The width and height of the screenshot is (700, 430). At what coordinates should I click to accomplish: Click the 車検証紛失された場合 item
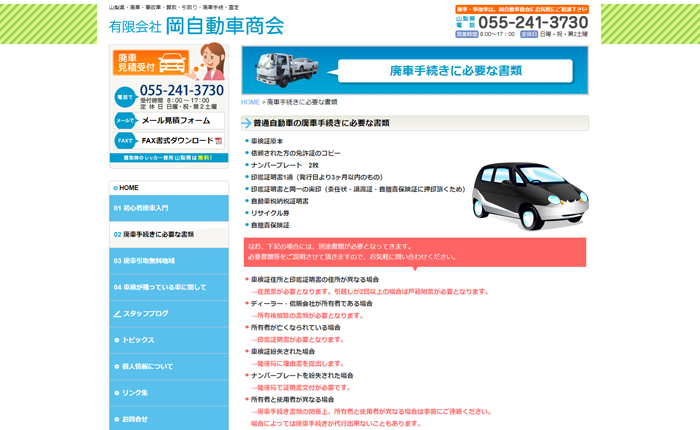click(283, 351)
